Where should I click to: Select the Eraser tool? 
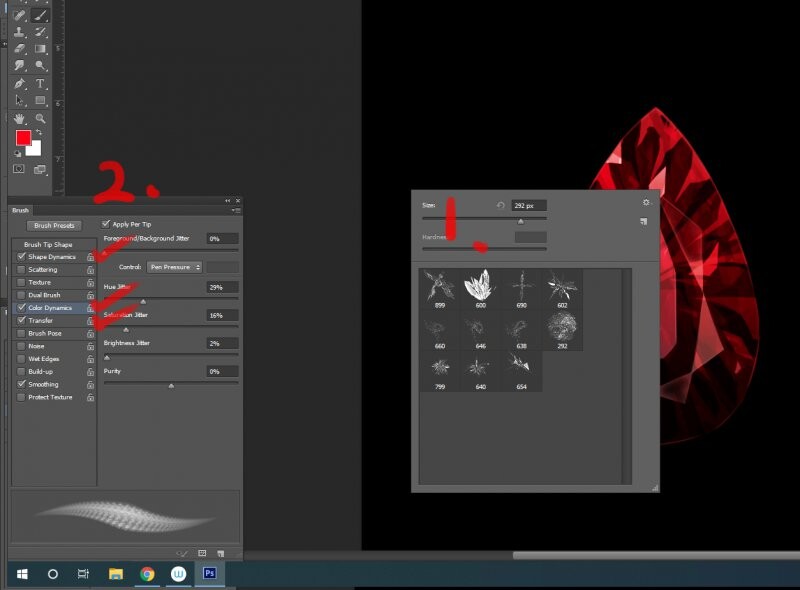(20, 48)
